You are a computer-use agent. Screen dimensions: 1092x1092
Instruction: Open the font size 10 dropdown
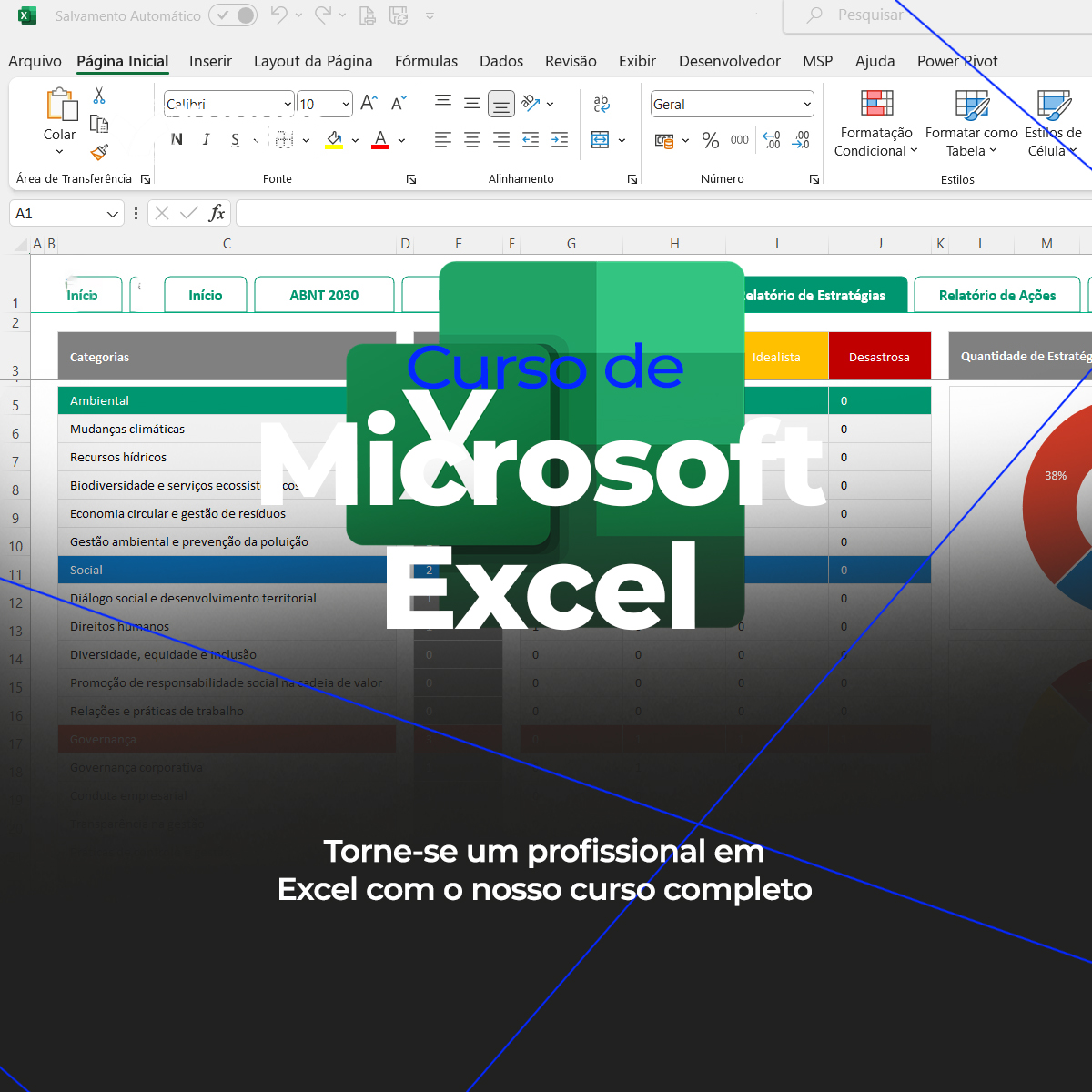pos(346,105)
